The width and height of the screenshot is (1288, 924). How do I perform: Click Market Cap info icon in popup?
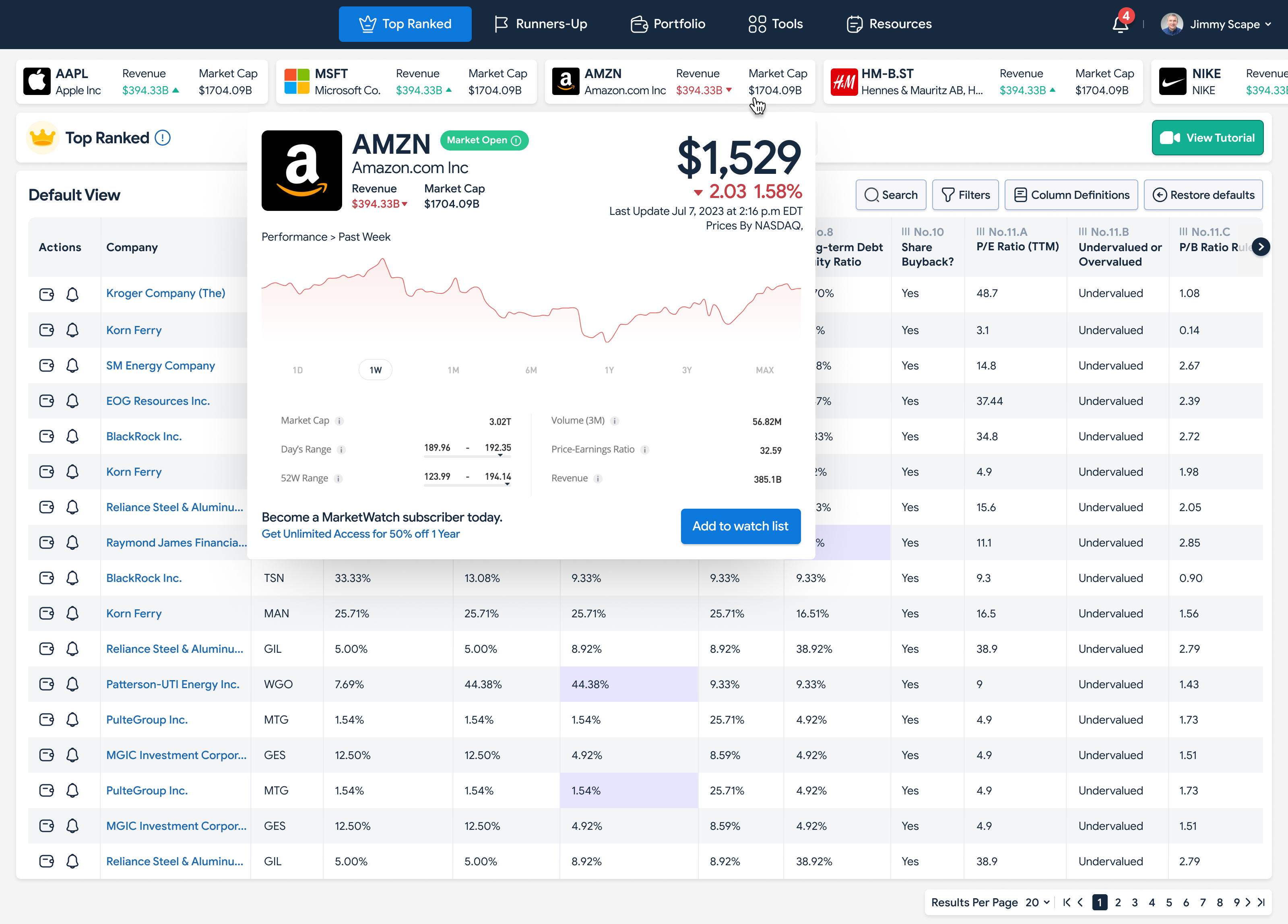click(339, 421)
